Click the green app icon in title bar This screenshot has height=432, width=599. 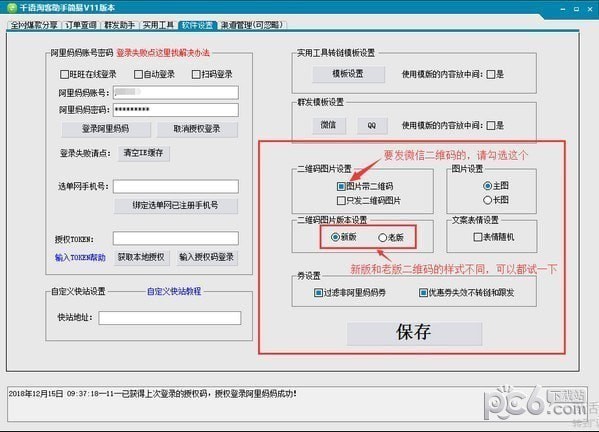[x=12, y=7]
